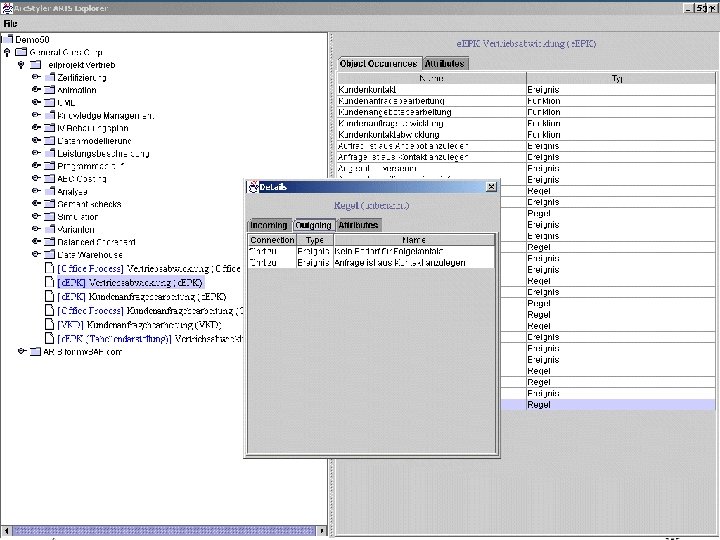The height and width of the screenshot is (540, 720).
Task: Click the Animation folder icon
Action: tap(50, 90)
